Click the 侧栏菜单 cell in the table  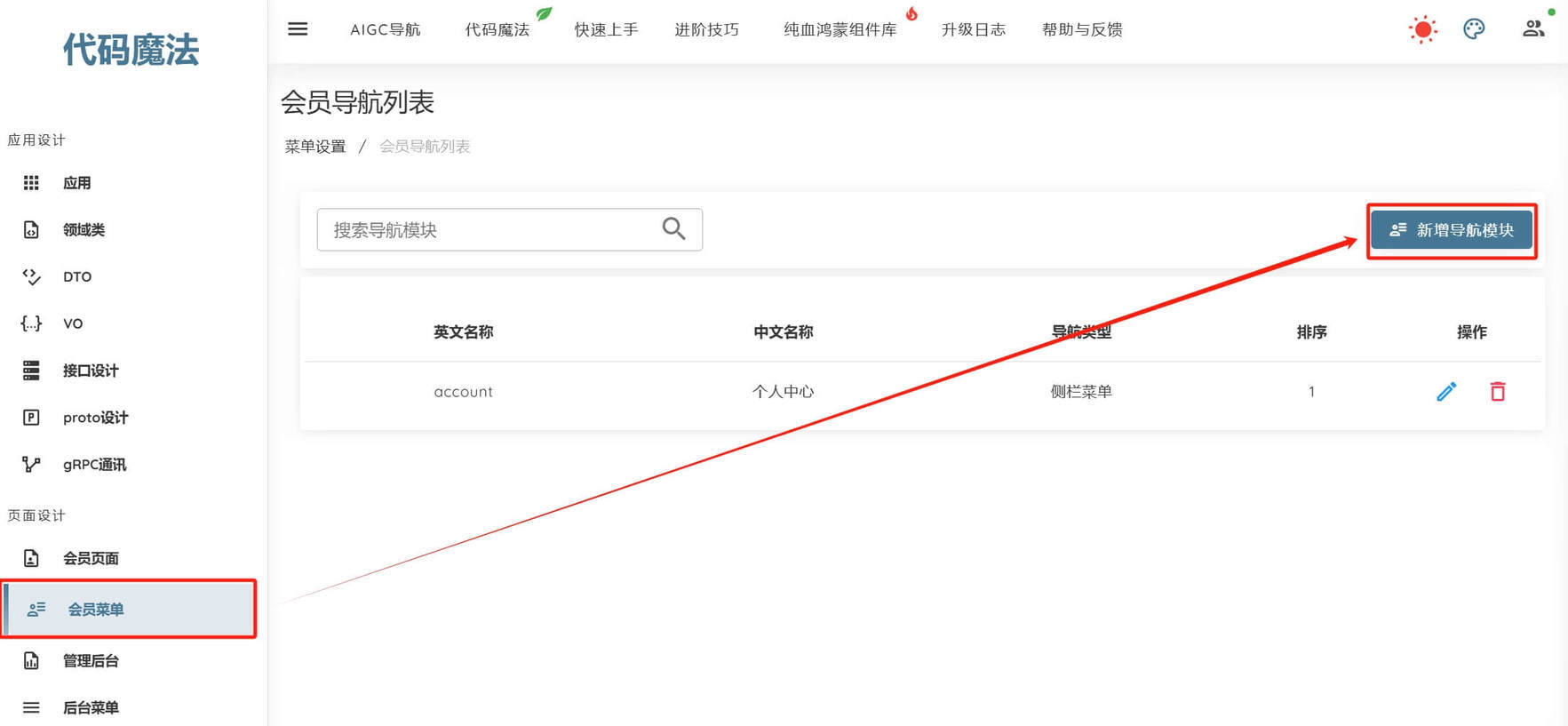1081,391
